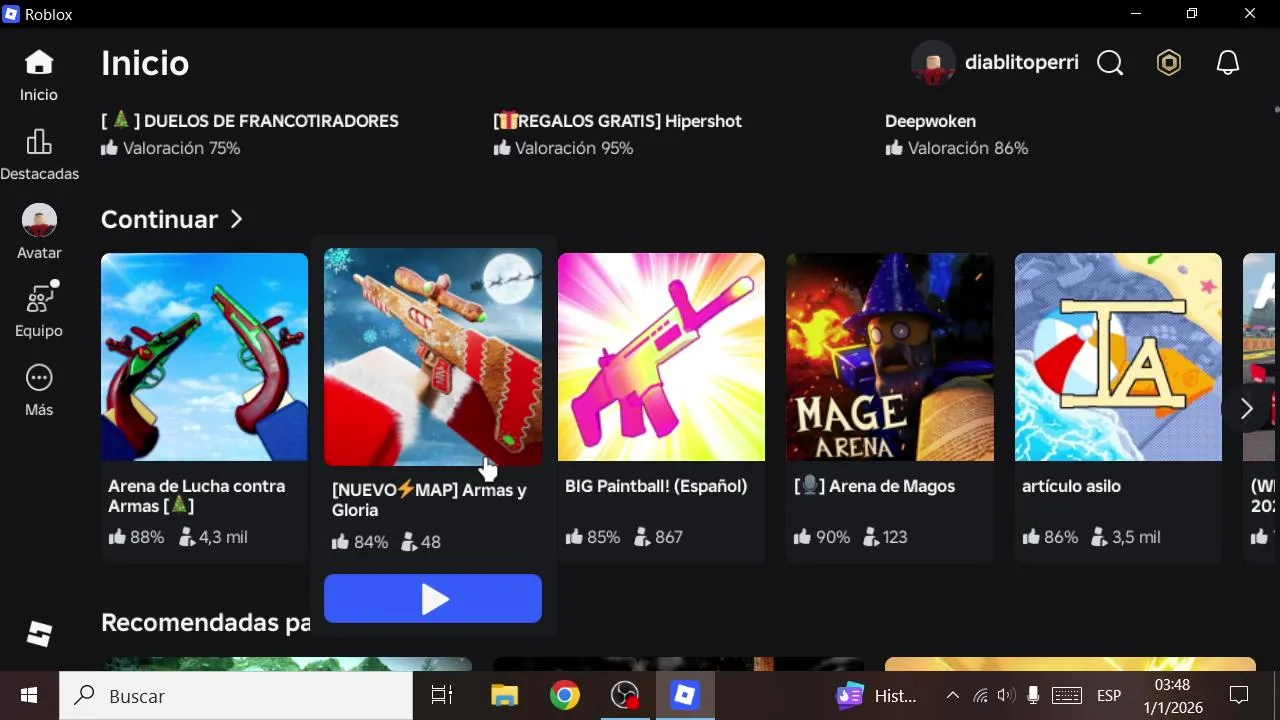
Task: Click the 88% rating under Arena de Lucha
Action: (136, 537)
